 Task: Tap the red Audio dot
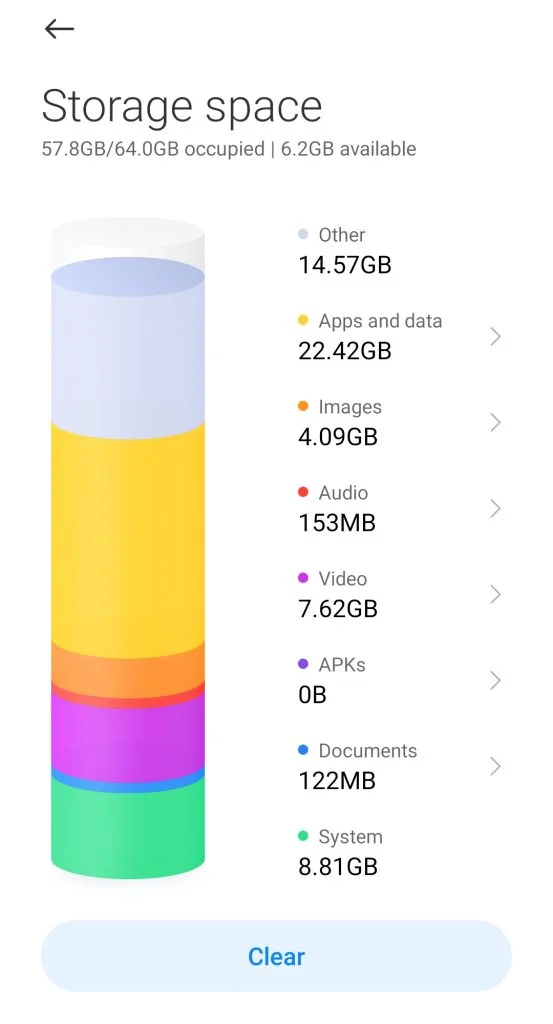(303, 492)
